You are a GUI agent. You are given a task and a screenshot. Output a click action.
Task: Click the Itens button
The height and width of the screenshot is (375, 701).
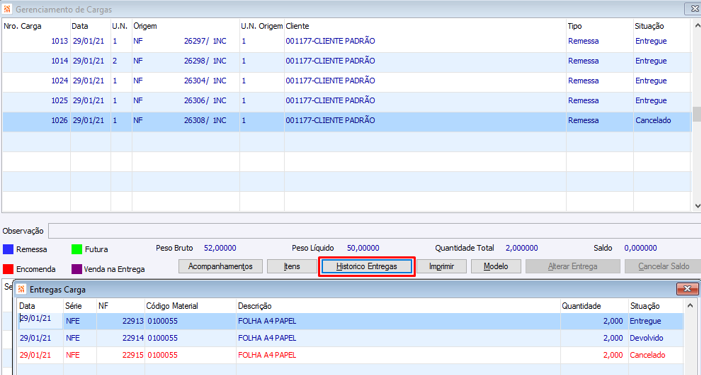[x=292, y=266]
